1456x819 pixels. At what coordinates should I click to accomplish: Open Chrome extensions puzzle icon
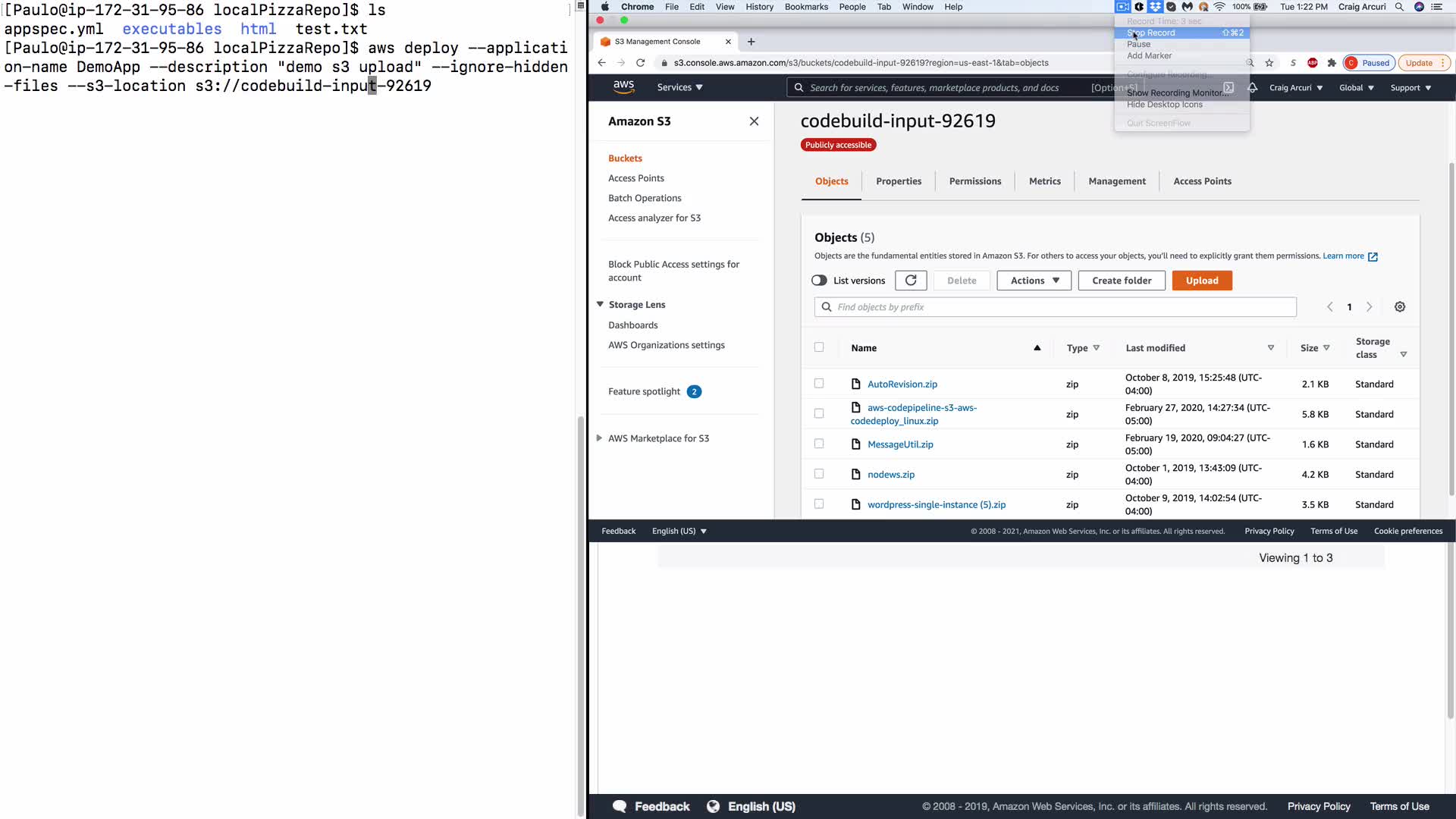1332,63
